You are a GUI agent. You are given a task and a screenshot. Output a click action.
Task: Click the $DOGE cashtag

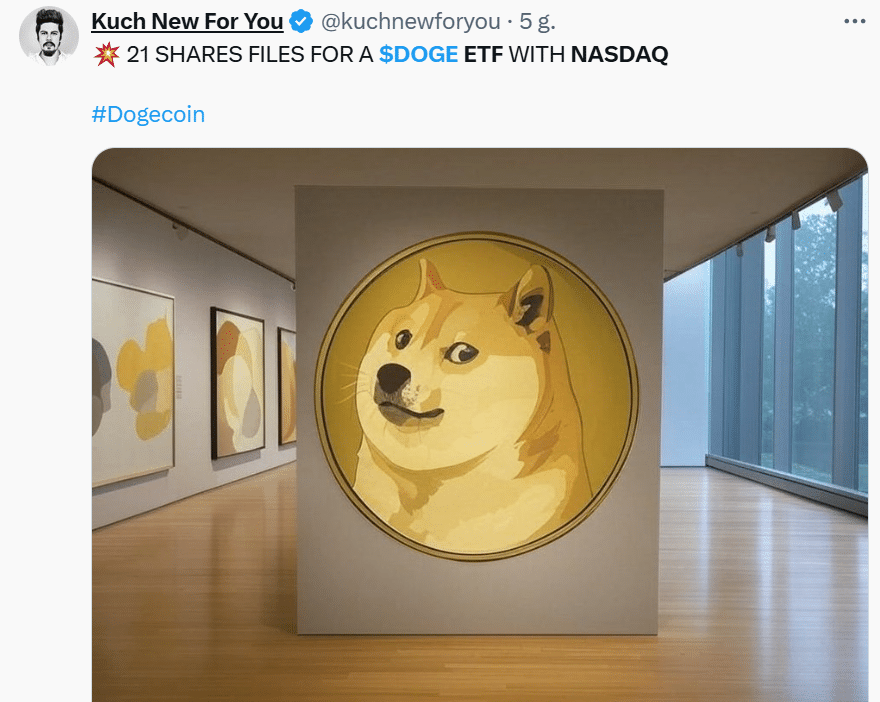click(419, 54)
